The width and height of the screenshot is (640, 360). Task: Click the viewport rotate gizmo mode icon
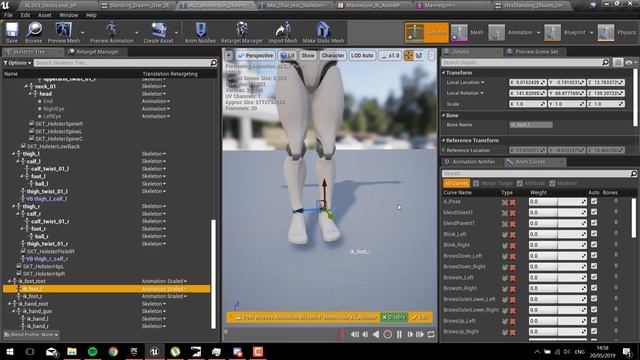click(419, 56)
